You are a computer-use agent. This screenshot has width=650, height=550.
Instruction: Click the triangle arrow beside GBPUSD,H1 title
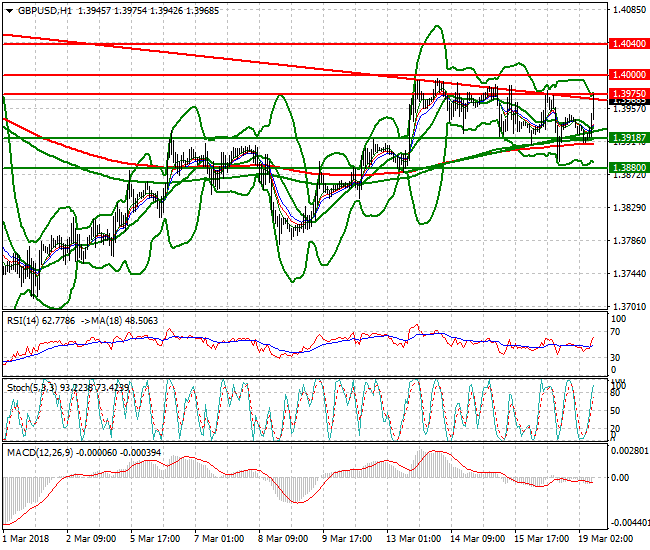point(10,11)
